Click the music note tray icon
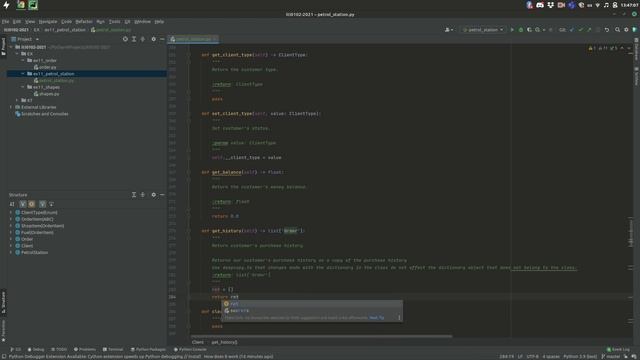Viewport: 640px width, 360px height. click(x=606, y=5)
